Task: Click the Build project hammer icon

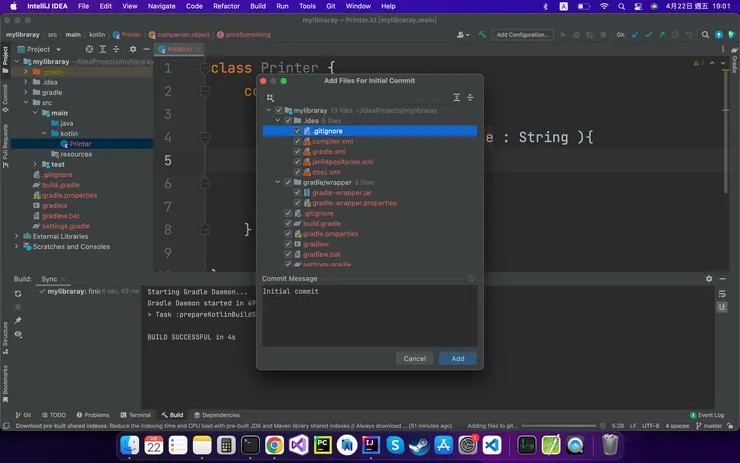Action: (482, 35)
